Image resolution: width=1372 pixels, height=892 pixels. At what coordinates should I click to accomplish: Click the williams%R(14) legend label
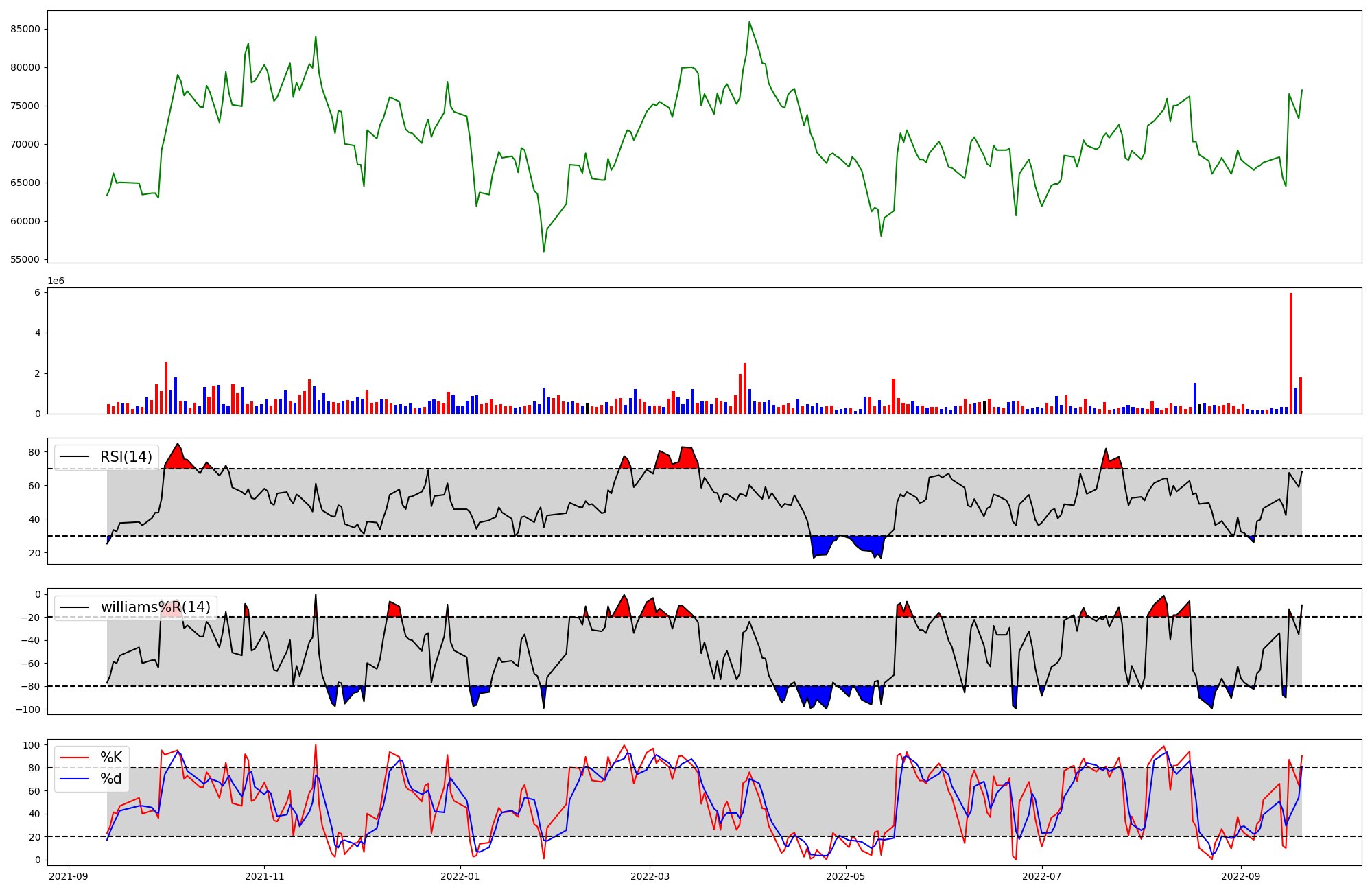pos(156,607)
